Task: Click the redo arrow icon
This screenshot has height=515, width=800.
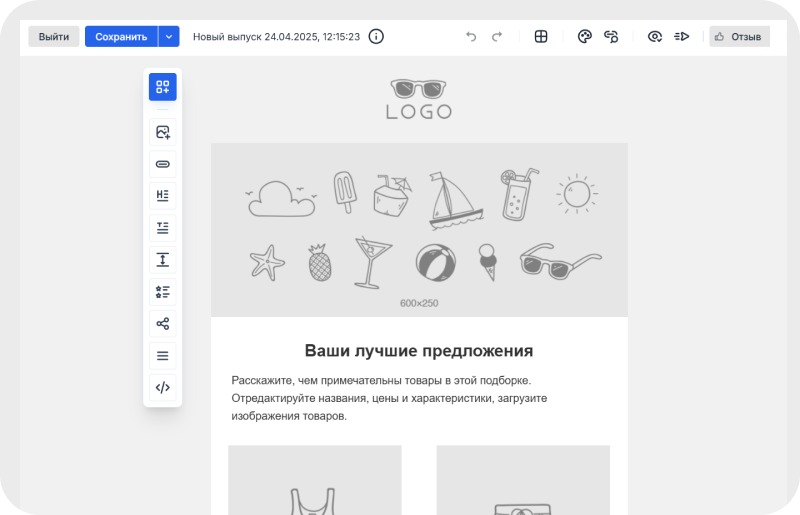Action: tap(497, 37)
